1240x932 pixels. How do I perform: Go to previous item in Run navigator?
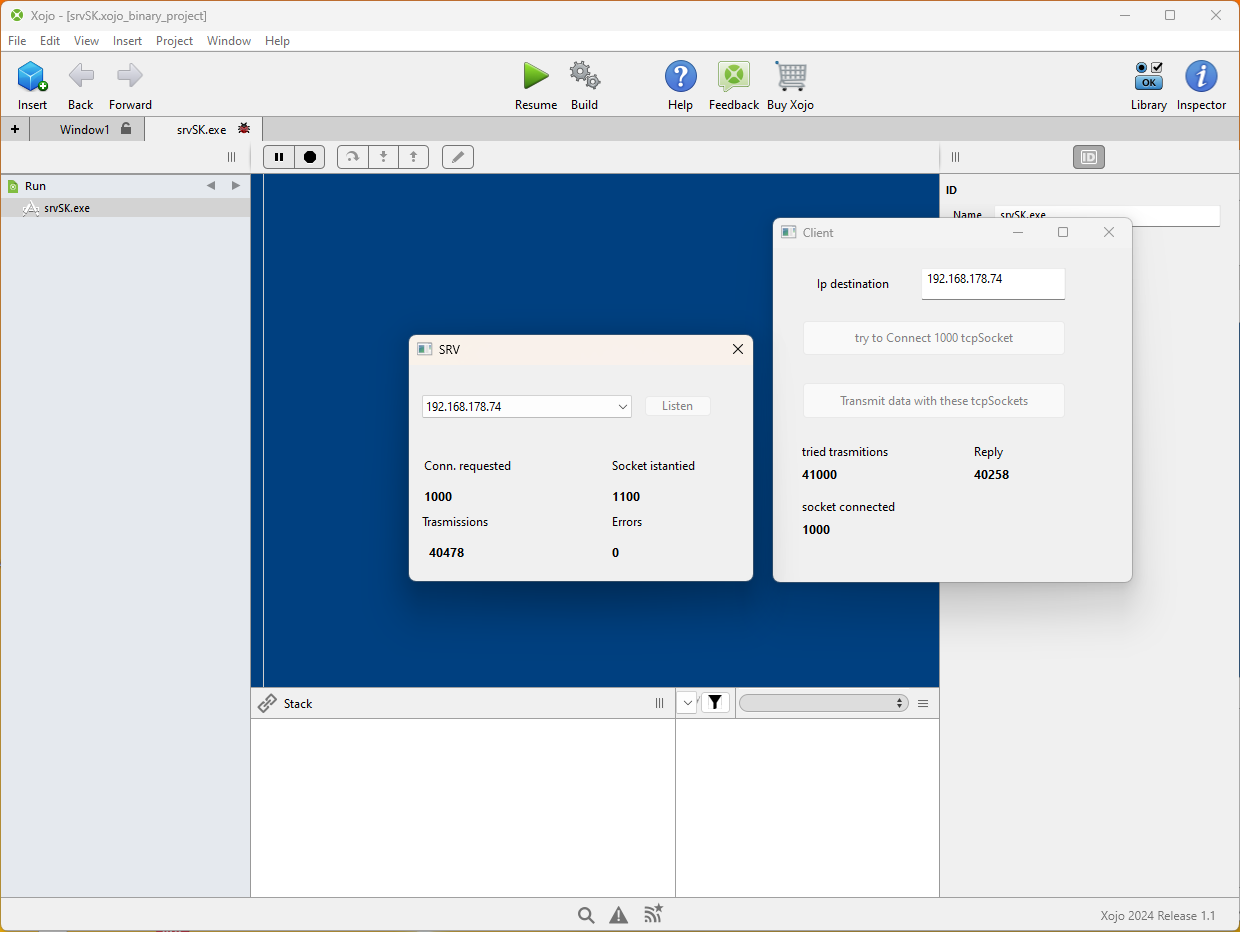click(210, 186)
